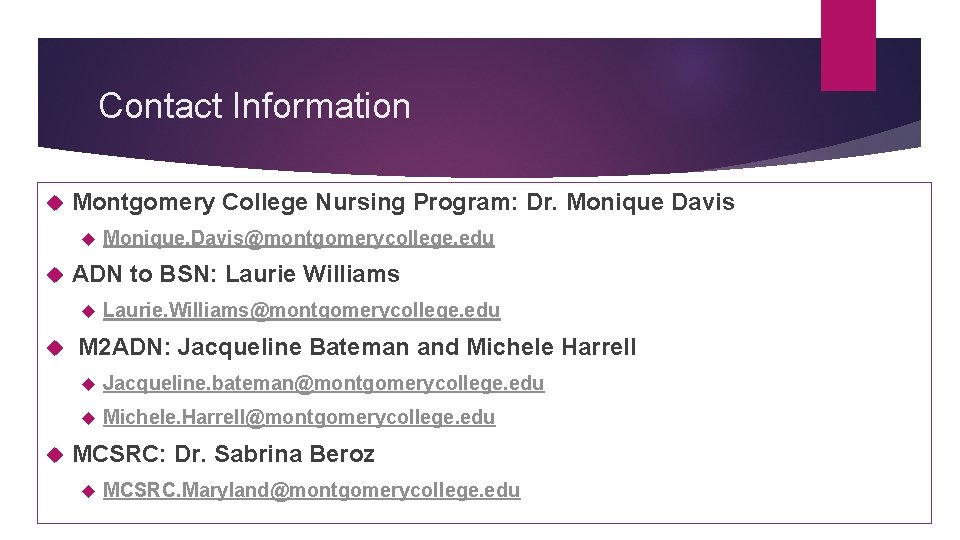Click the magenta rectangle accent at top right
Screen dimensions: 960x540
(x=848, y=45)
